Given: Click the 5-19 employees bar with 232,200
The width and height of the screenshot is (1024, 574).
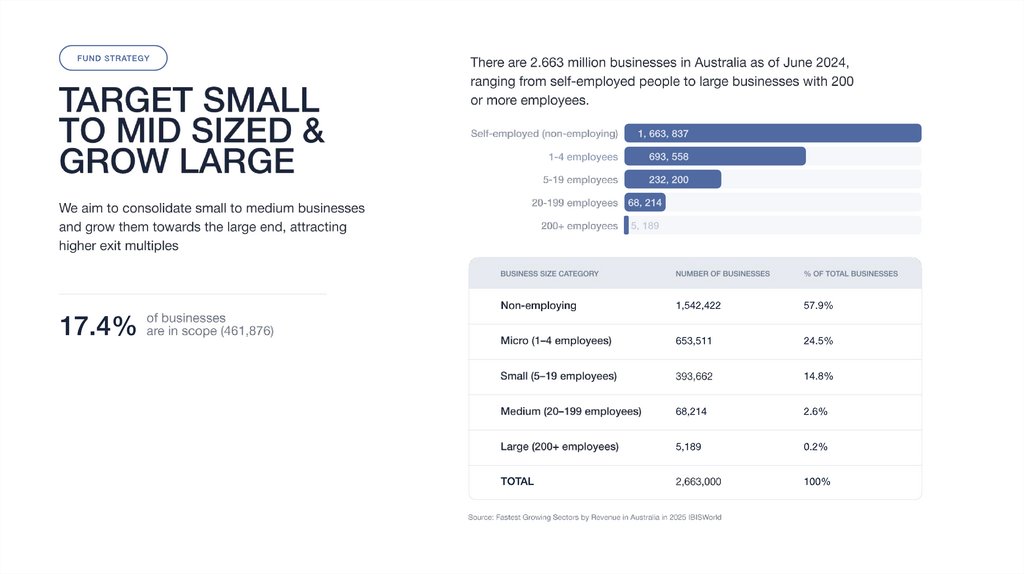Looking at the screenshot, I should point(672,179).
